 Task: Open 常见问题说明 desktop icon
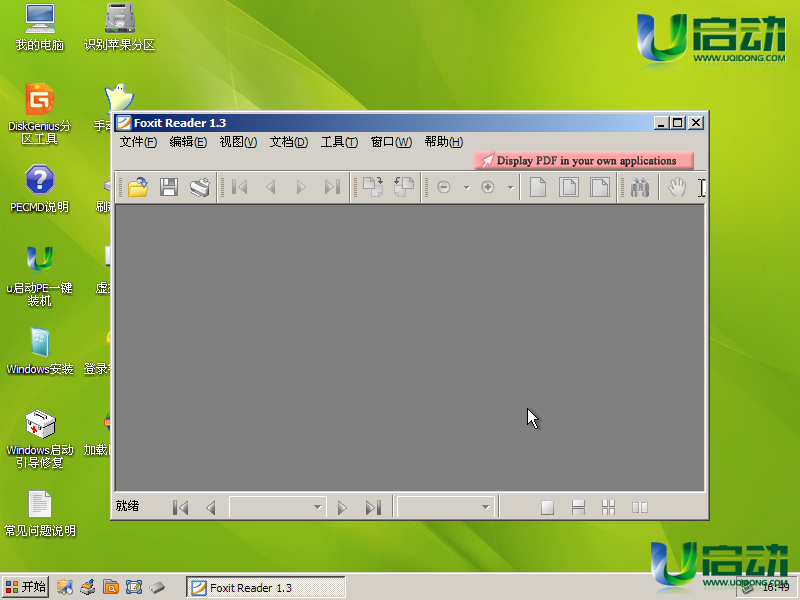click(39, 514)
